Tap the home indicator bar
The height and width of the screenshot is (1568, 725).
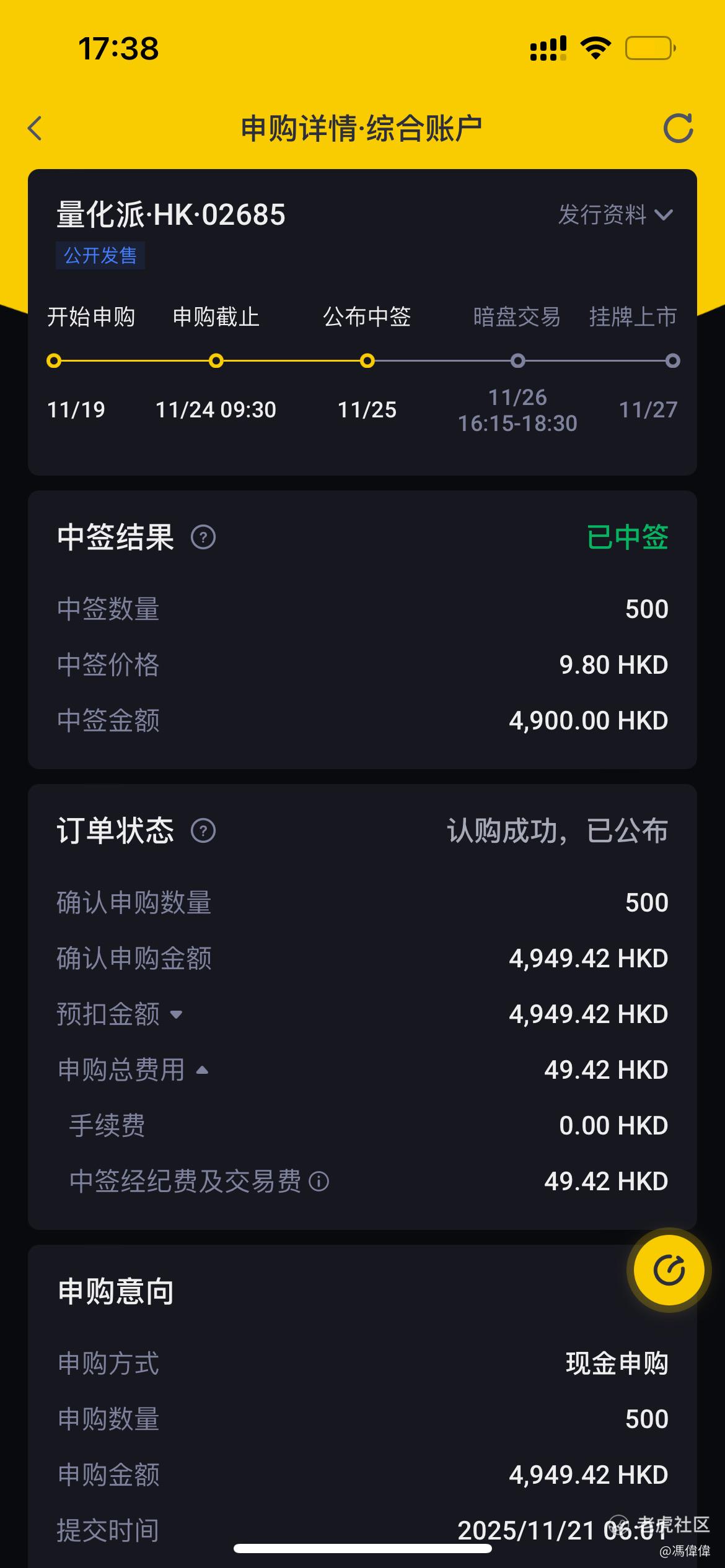[x=362, y=1548]
